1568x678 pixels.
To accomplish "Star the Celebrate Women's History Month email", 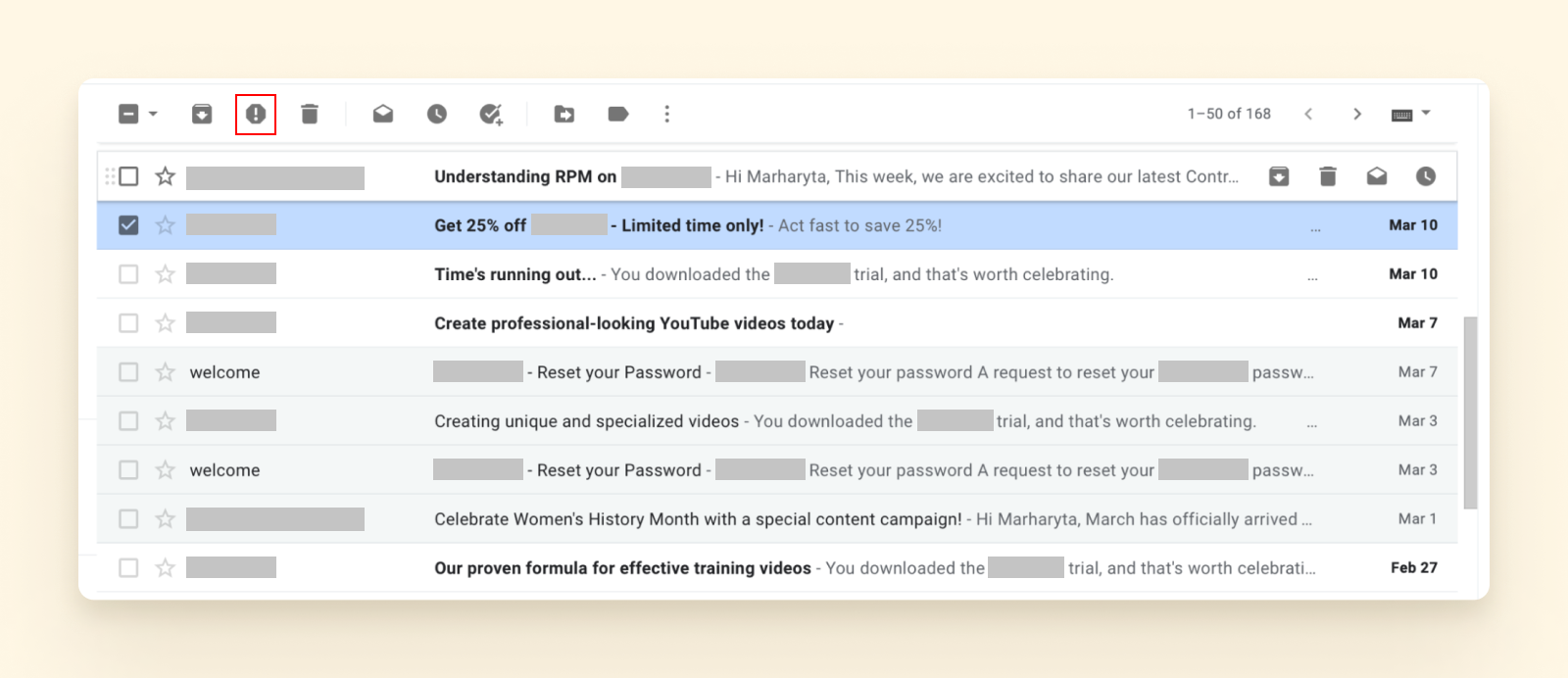I will coord(166,519).
